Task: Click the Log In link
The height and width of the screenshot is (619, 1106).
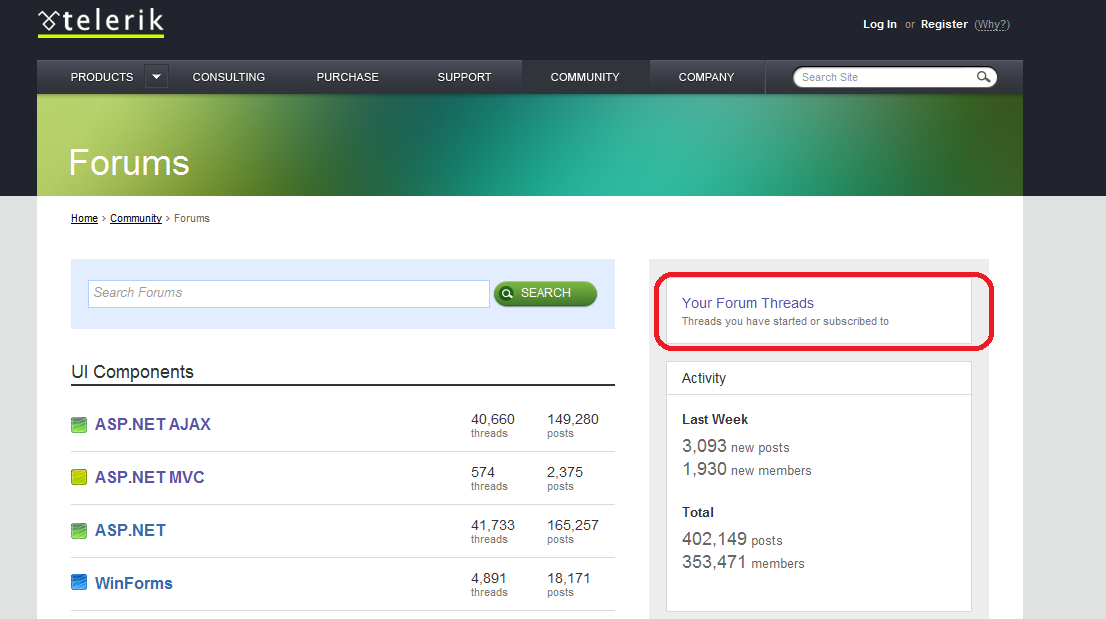Action: click(x=880, y=24)
